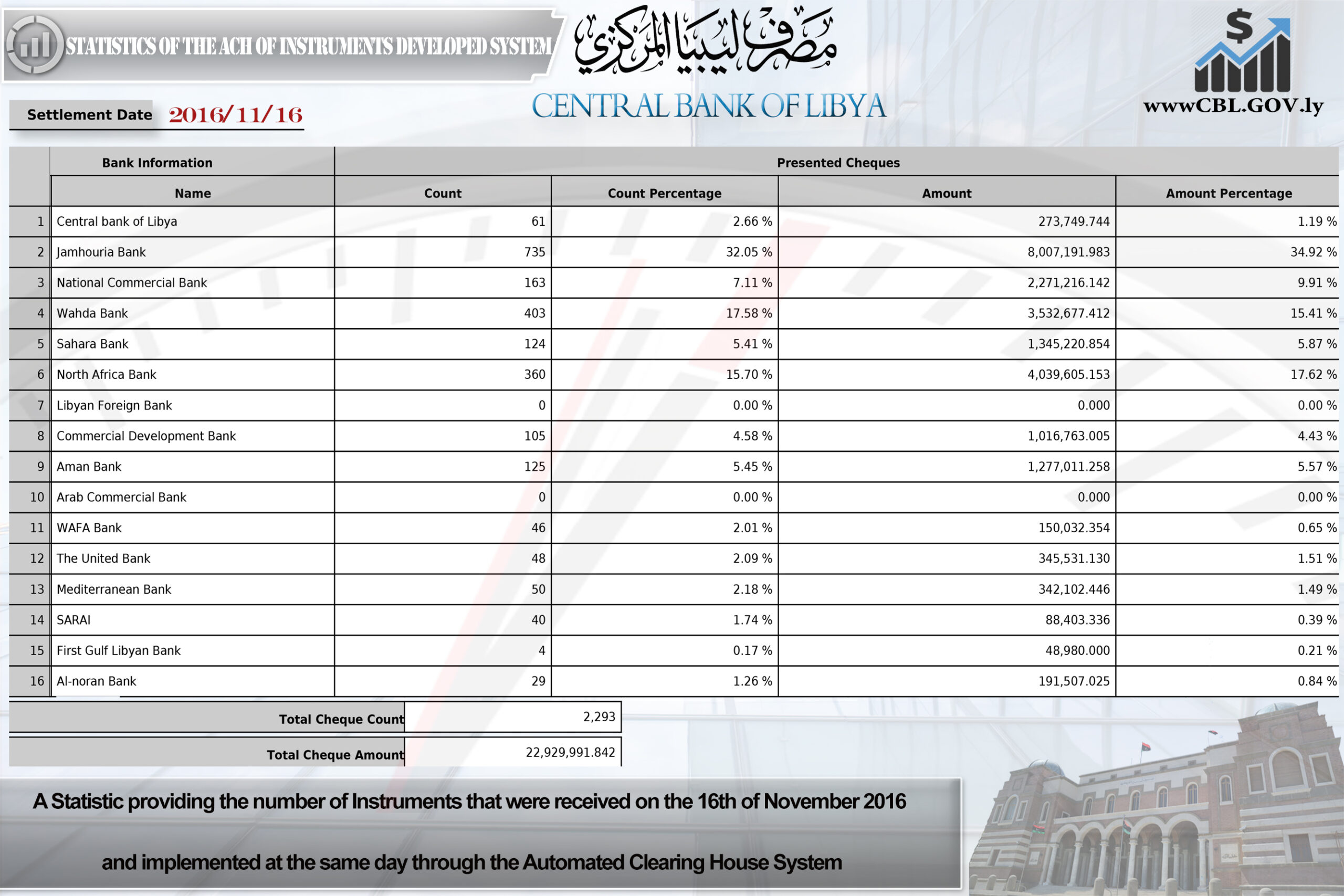Click Al-noran Bank amount 191,507.025

1074,681
